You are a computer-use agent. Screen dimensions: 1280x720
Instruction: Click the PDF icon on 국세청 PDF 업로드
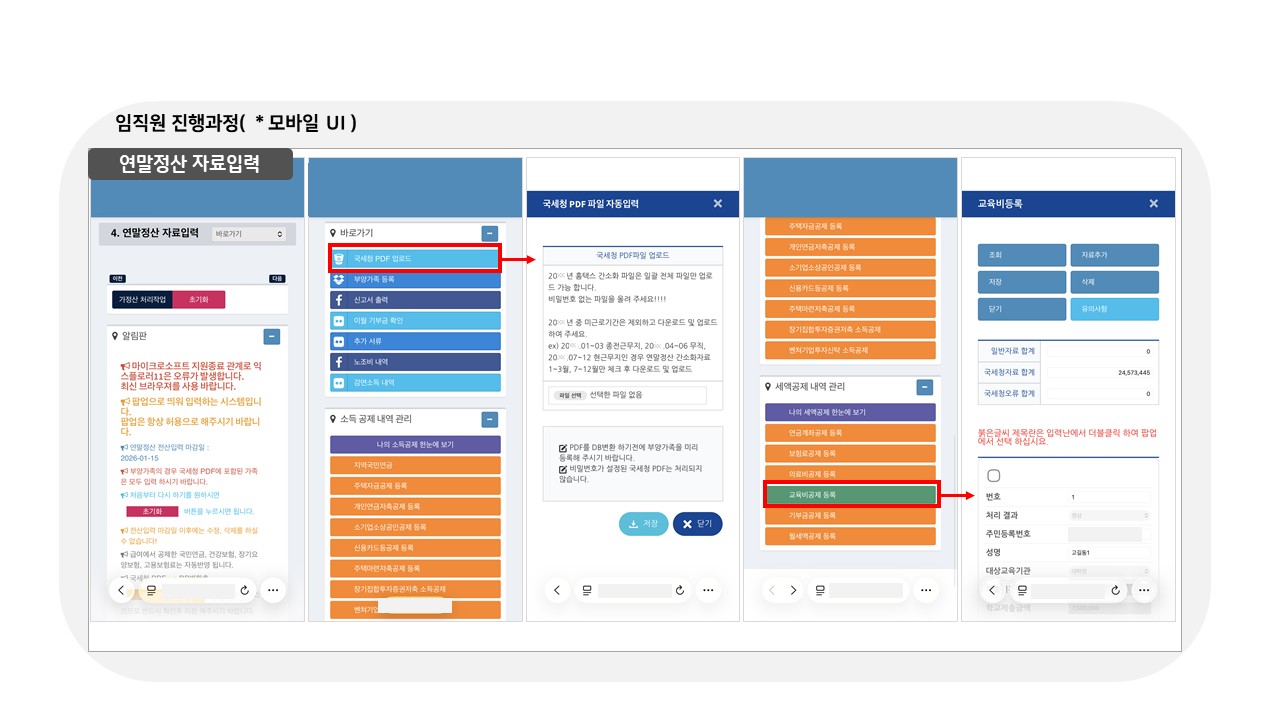(x=338, y=259)
